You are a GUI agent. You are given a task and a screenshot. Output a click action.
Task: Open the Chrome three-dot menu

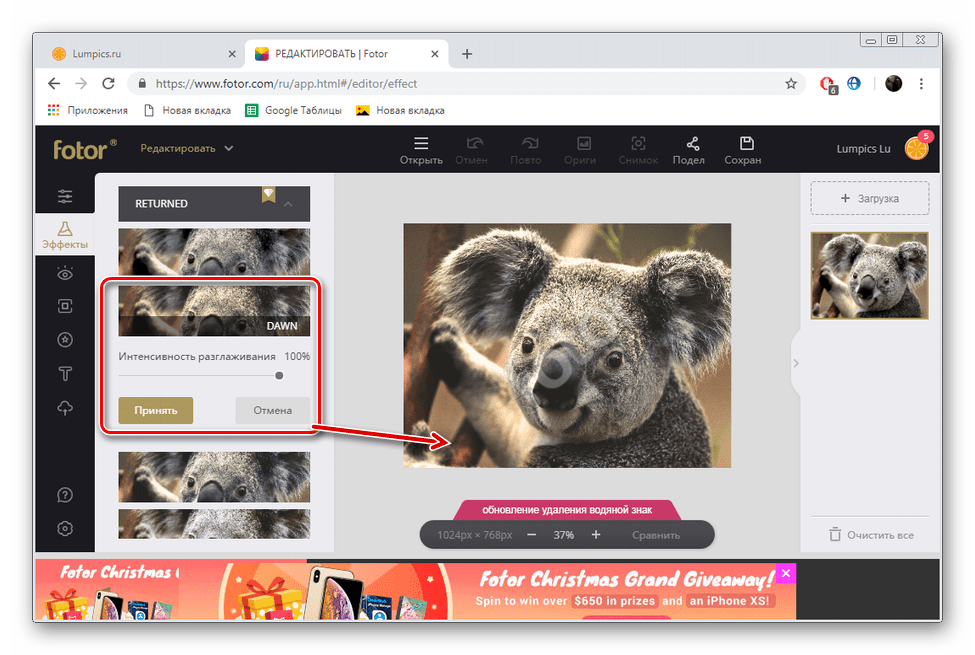tap(922, 83)
